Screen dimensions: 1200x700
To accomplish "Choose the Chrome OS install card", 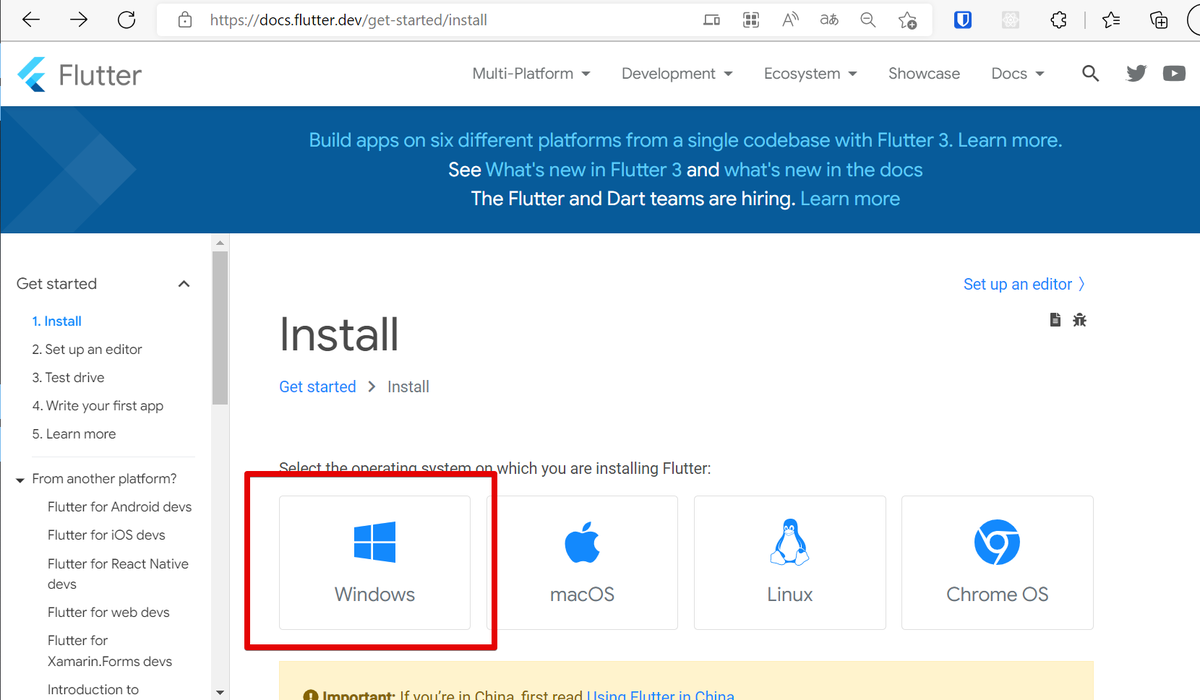I will click(997, 563).
